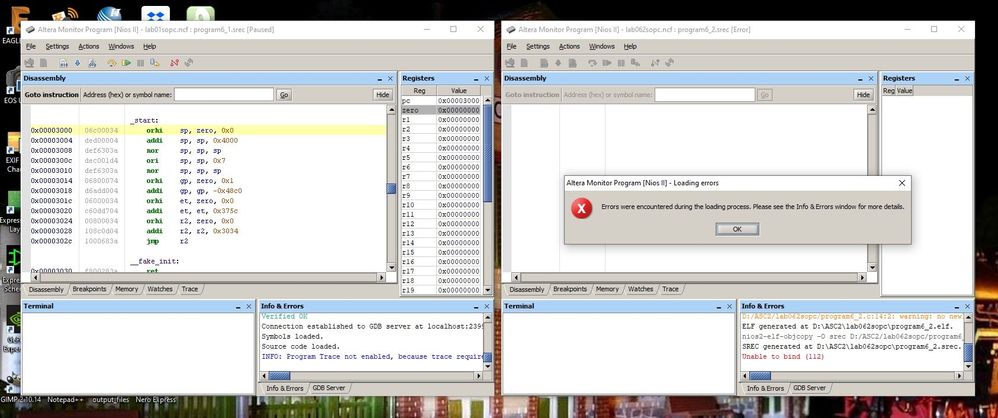
Task: Open Actions menu in right Error window
Action: point(569,46)
